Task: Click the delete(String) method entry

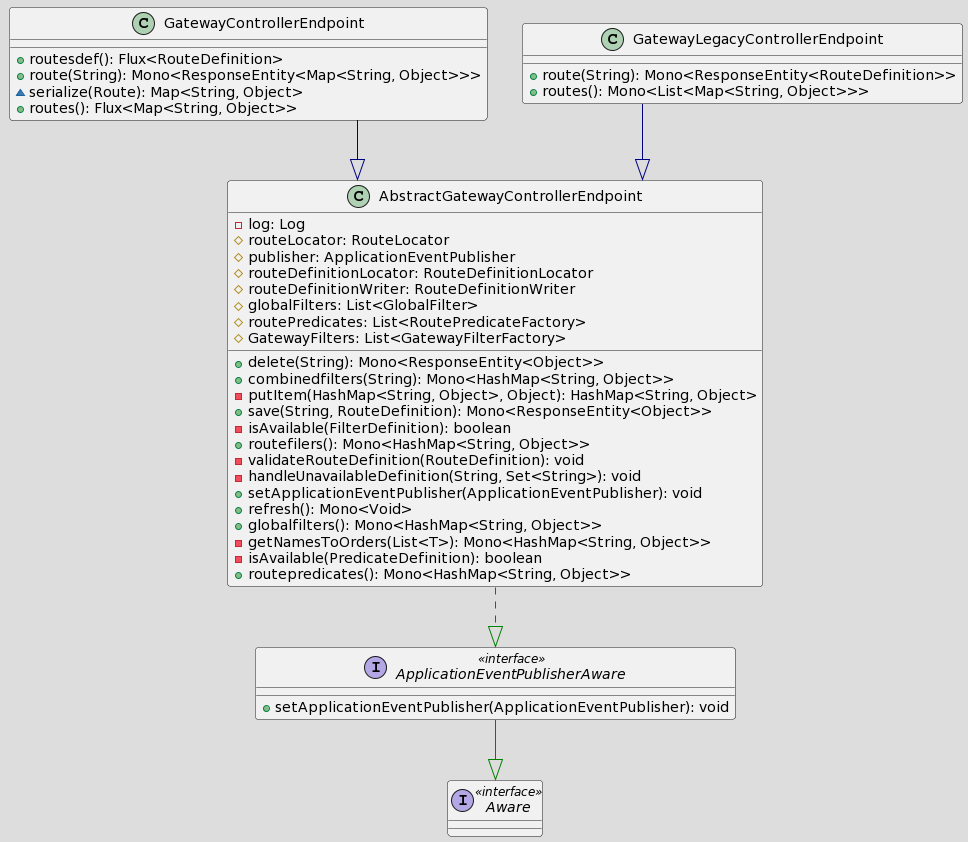Action: tap(425, 362)
